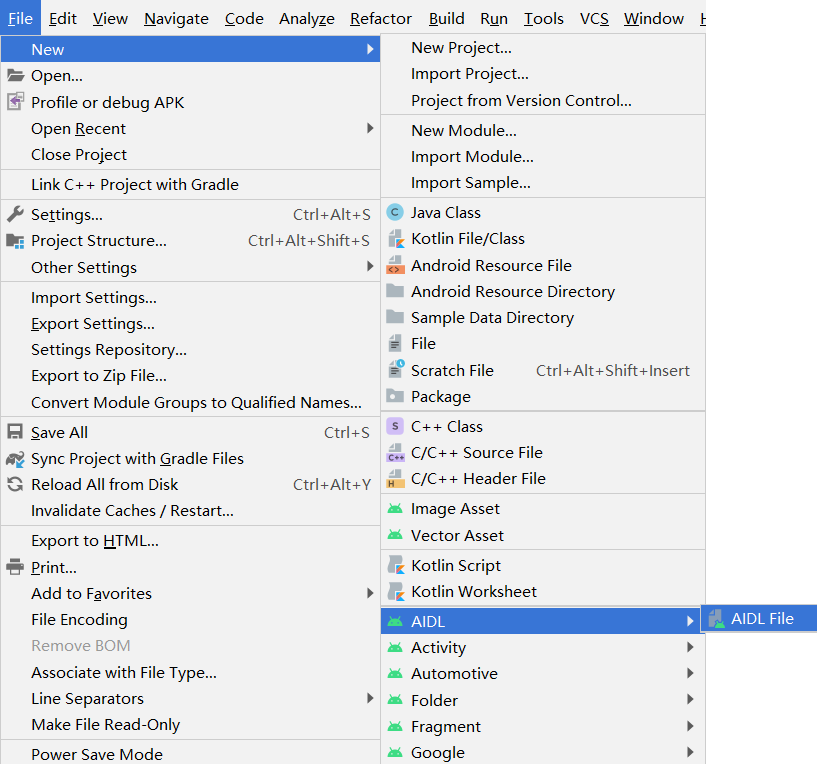Click the Reload All from Disk icon
817x764 pixels.
click(15, 484)
